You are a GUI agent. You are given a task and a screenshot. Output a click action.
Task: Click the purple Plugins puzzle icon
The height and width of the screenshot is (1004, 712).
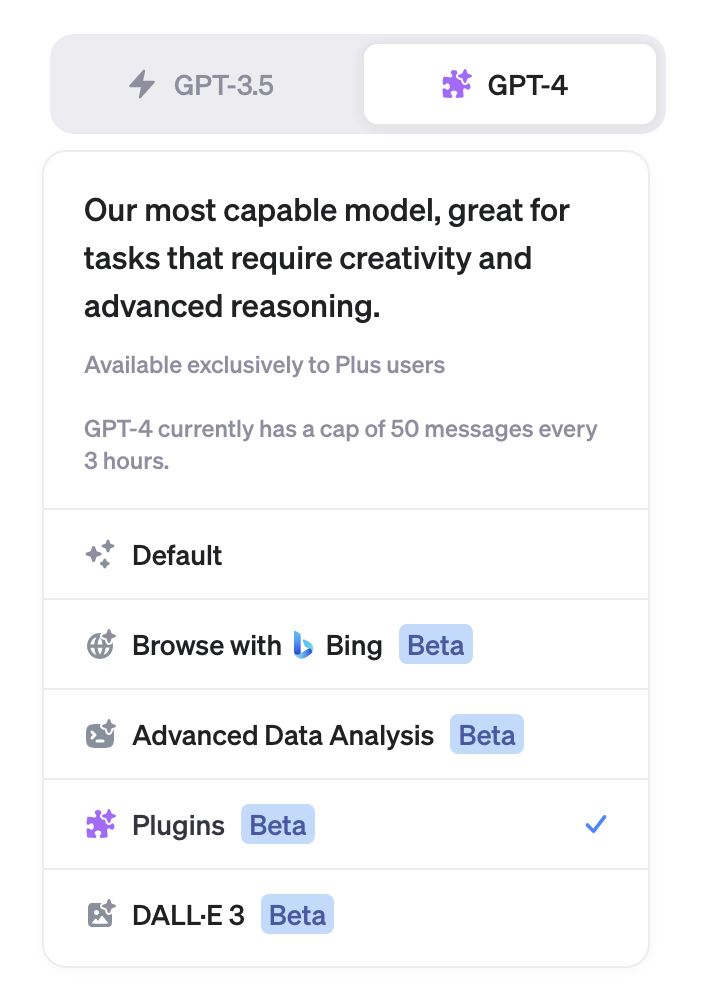(100, 825)
